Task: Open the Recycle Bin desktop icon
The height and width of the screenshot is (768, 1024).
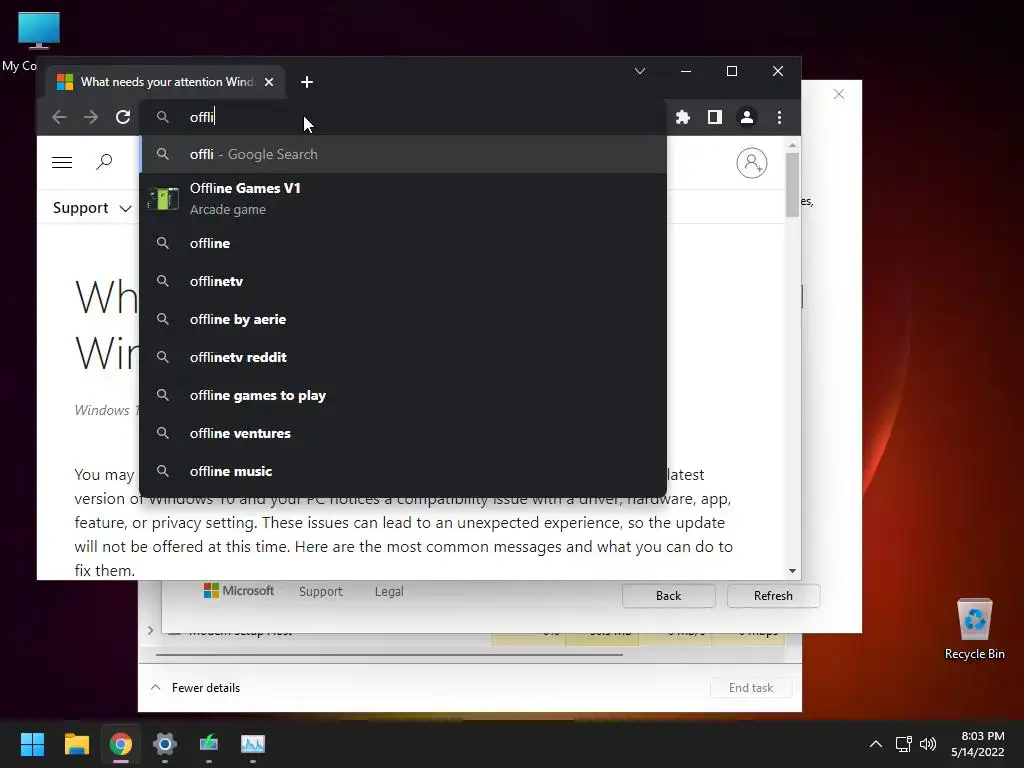Action: (x=974, y=630)
